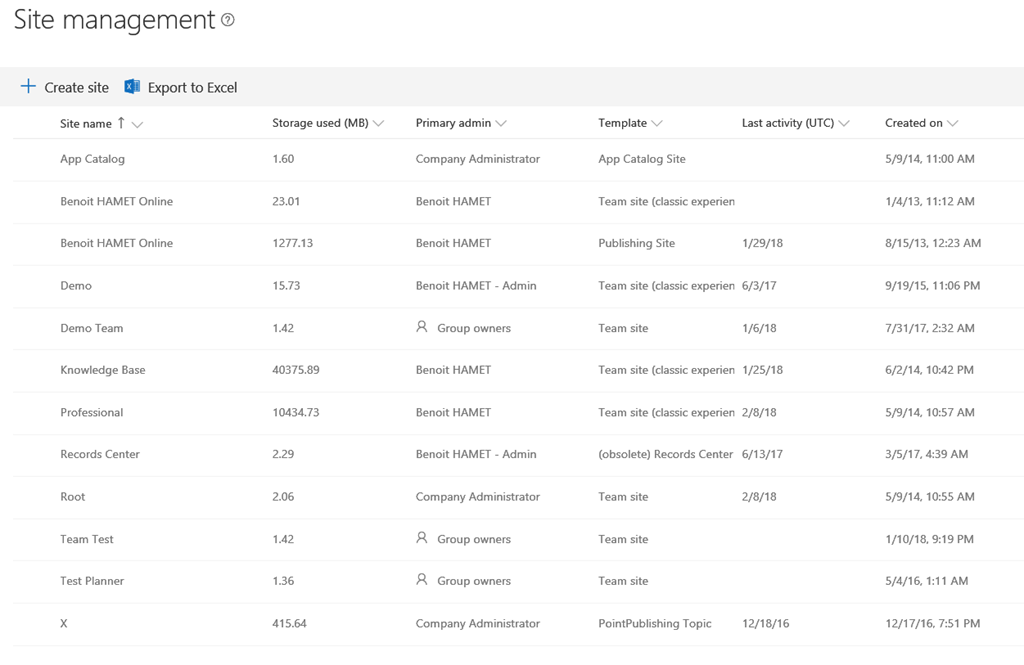Select the App Catalog site row
The height and width of the screenshot is (665, 1024).
[x=92, y=159]
